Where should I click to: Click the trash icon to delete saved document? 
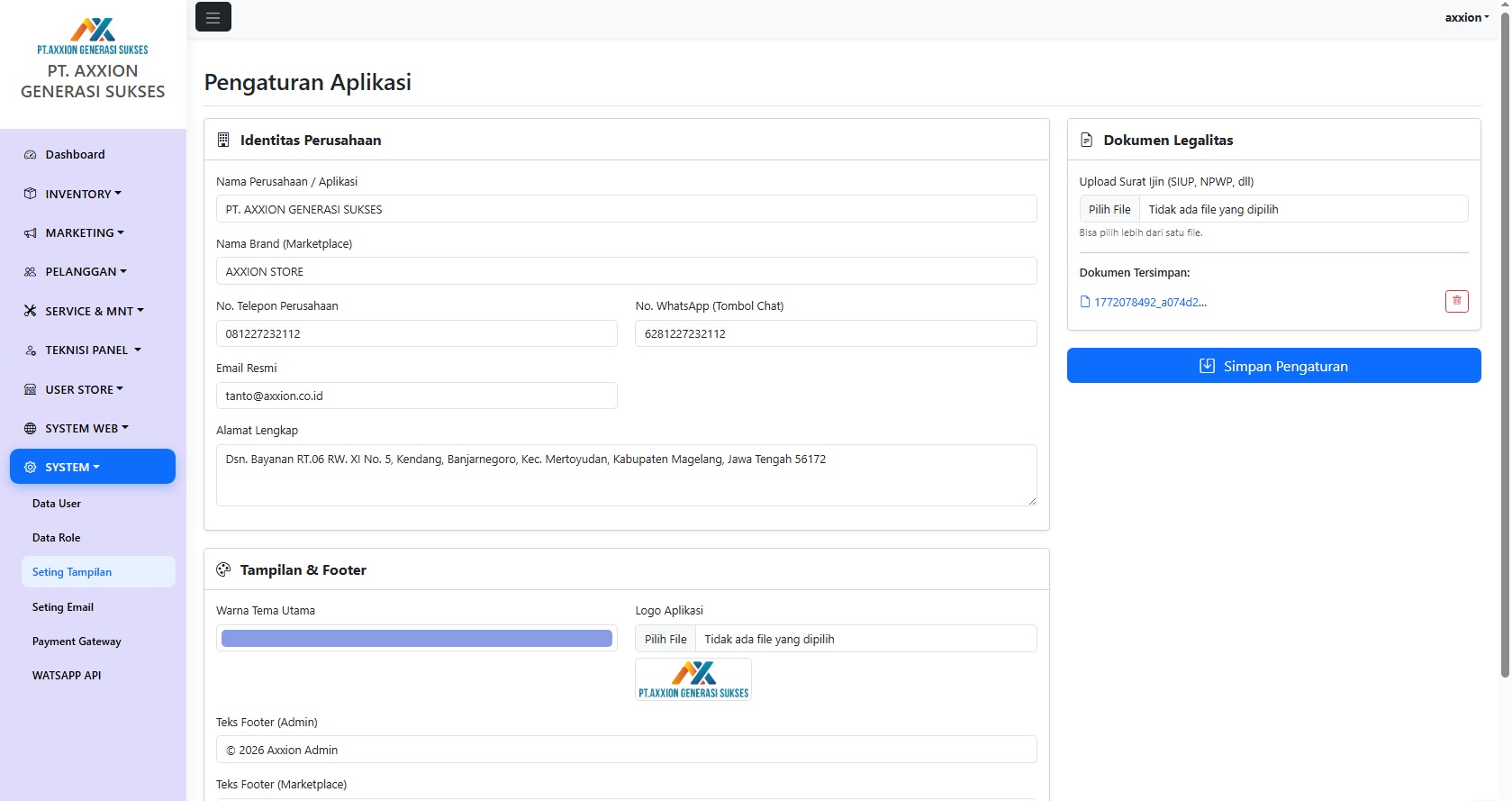[x=1456, y=301]
